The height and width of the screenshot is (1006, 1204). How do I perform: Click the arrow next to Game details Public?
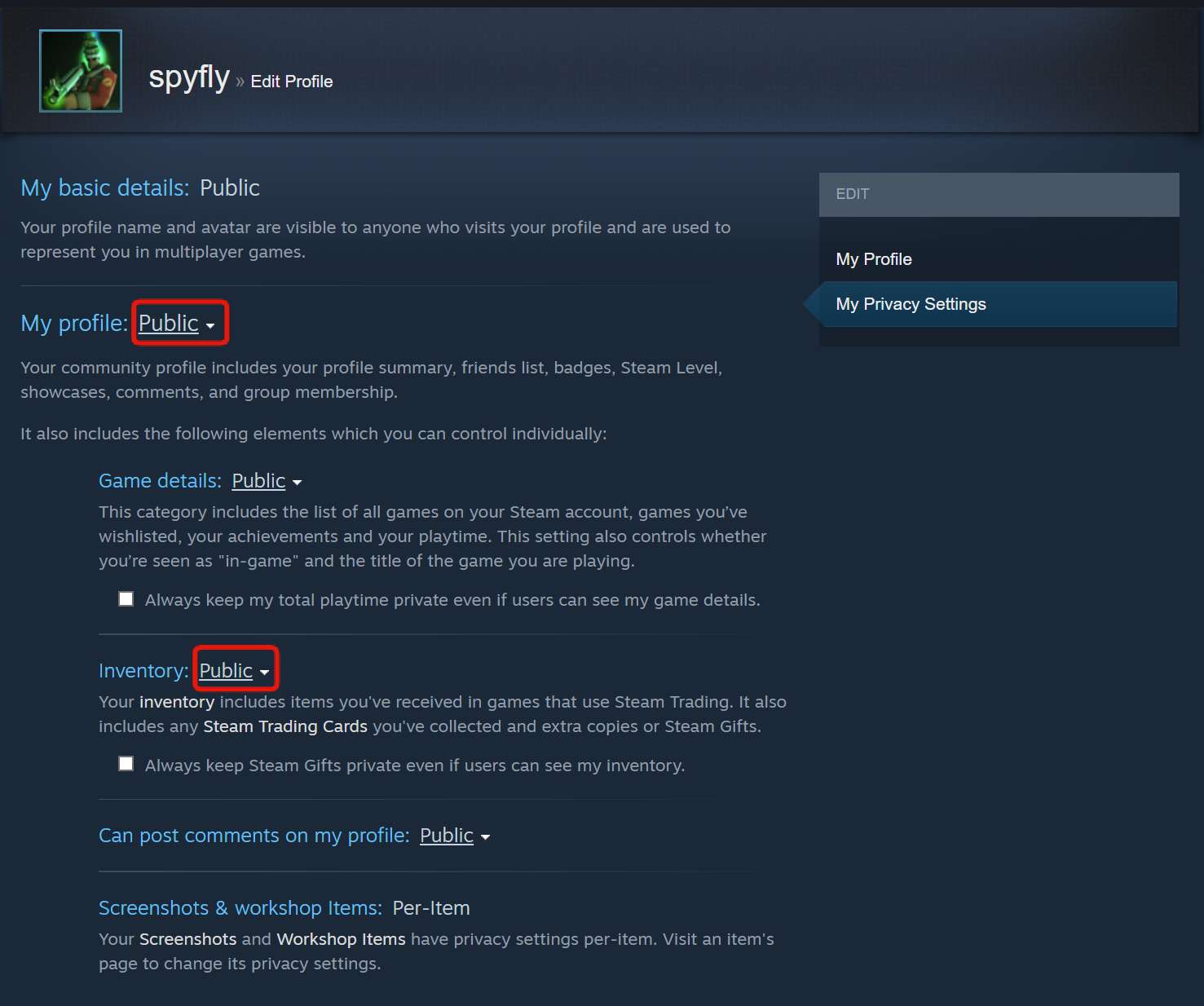tap(297, 483)
